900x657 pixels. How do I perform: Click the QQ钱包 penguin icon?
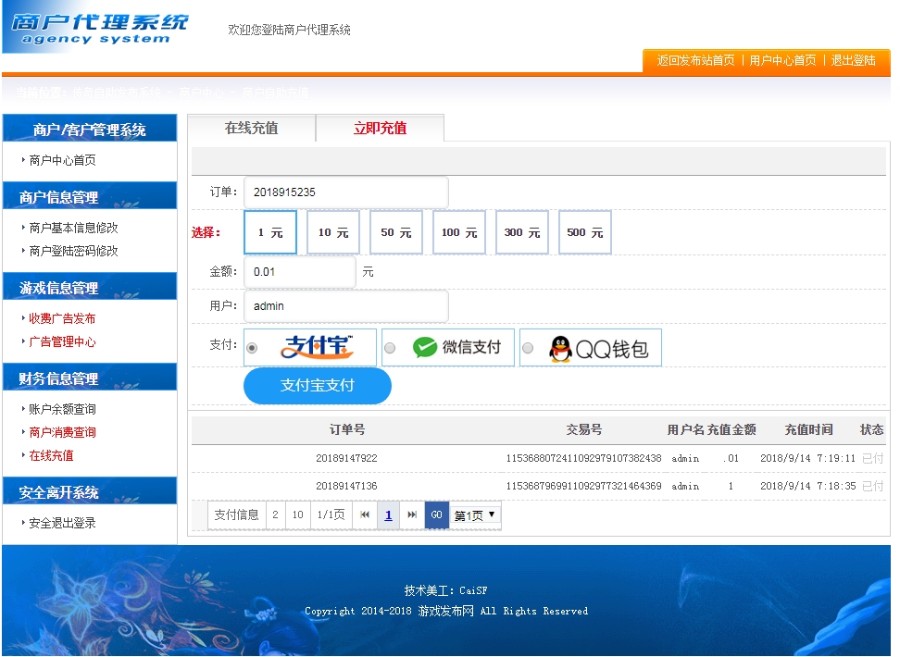(x=558, y=347)
